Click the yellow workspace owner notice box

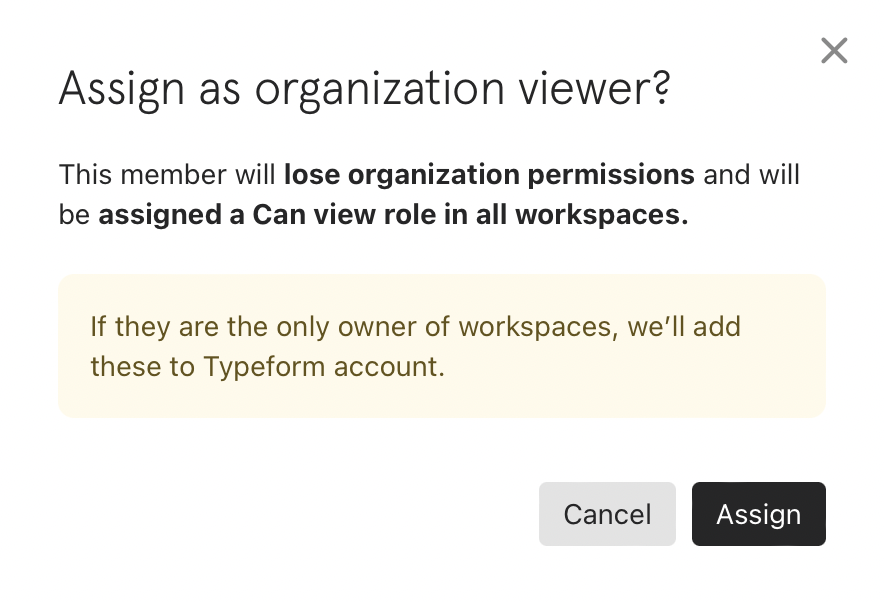click(441, 346)
